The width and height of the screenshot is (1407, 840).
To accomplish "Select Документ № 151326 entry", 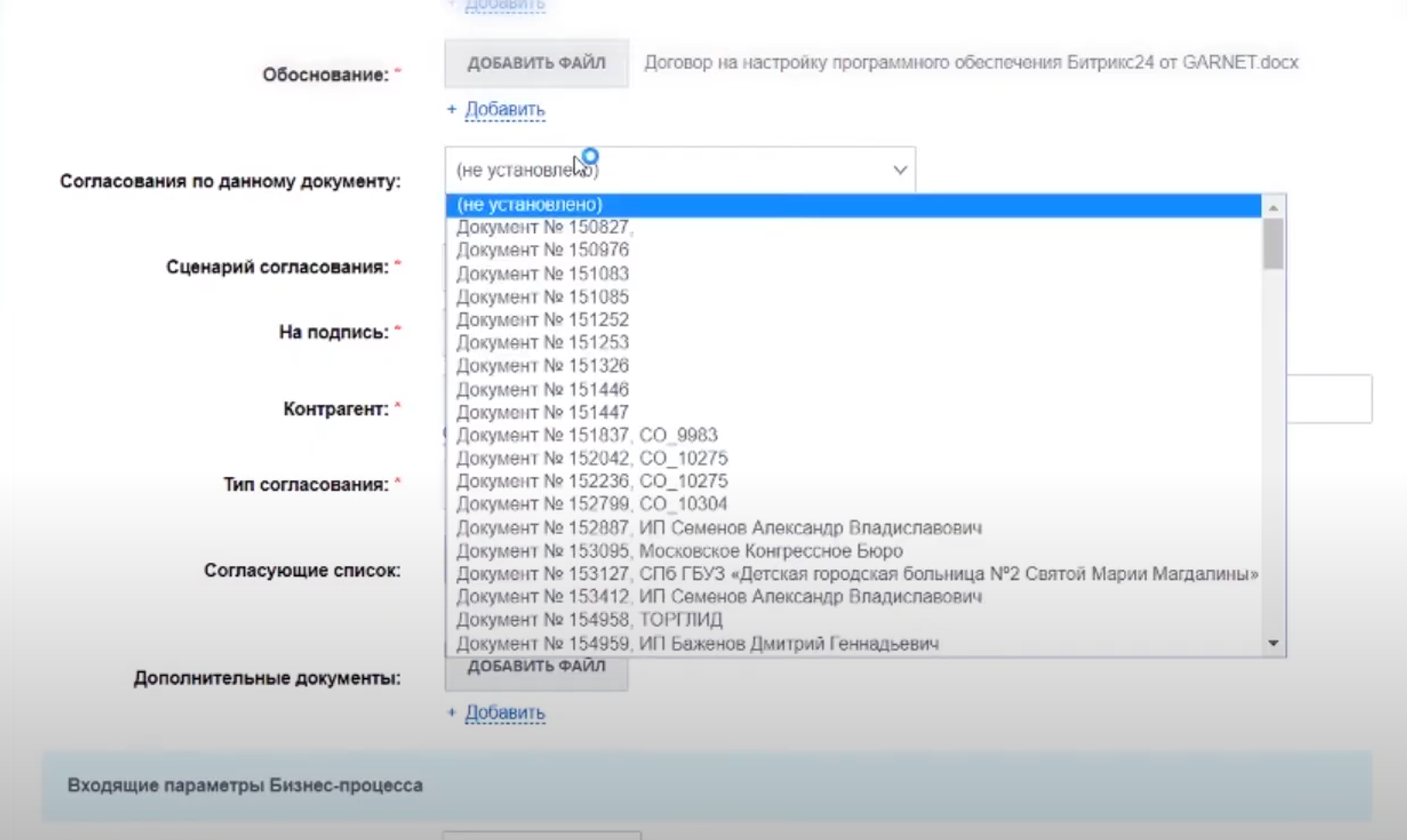I will 853,366.
